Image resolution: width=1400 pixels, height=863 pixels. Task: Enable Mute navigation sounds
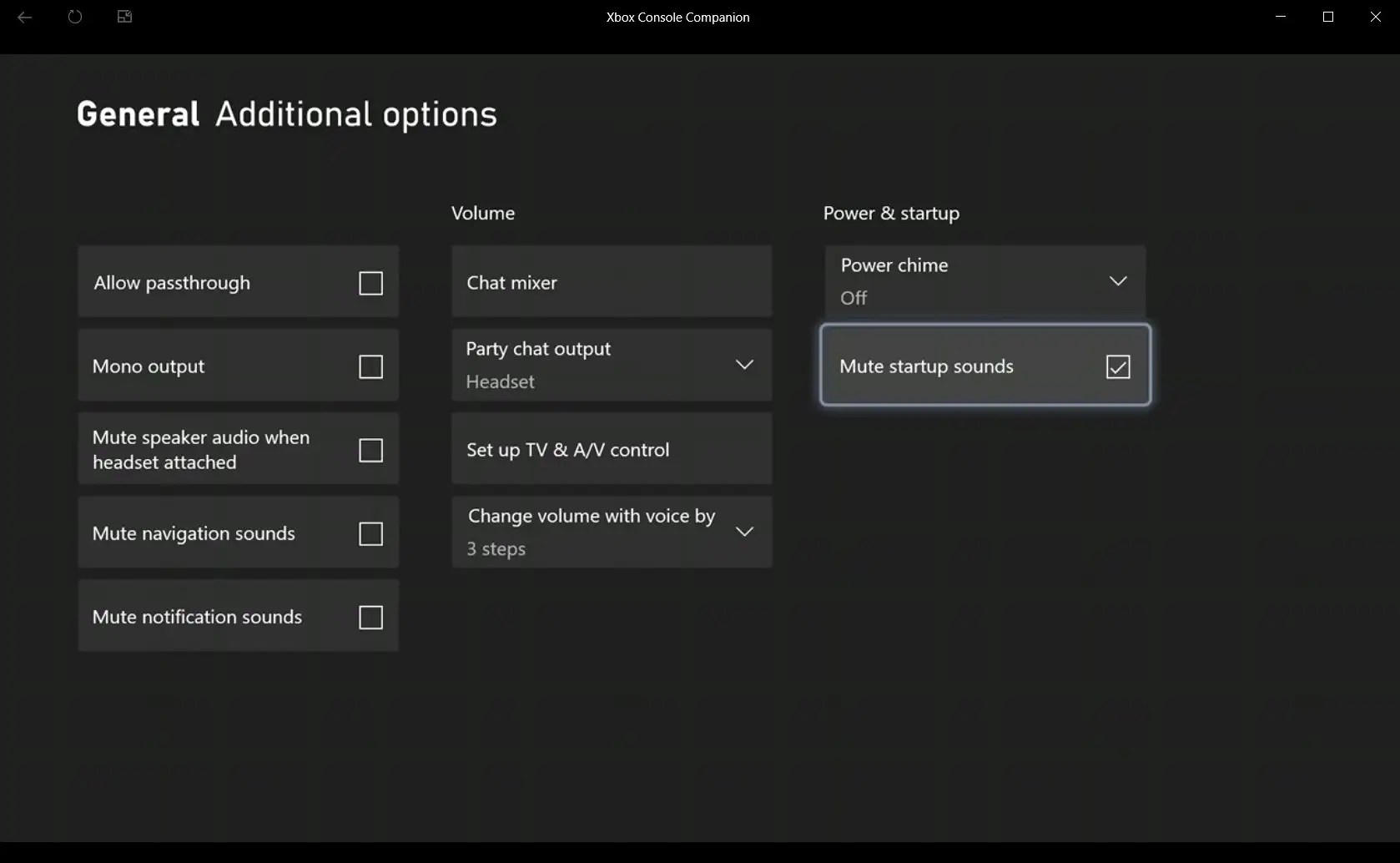(370, 533)
